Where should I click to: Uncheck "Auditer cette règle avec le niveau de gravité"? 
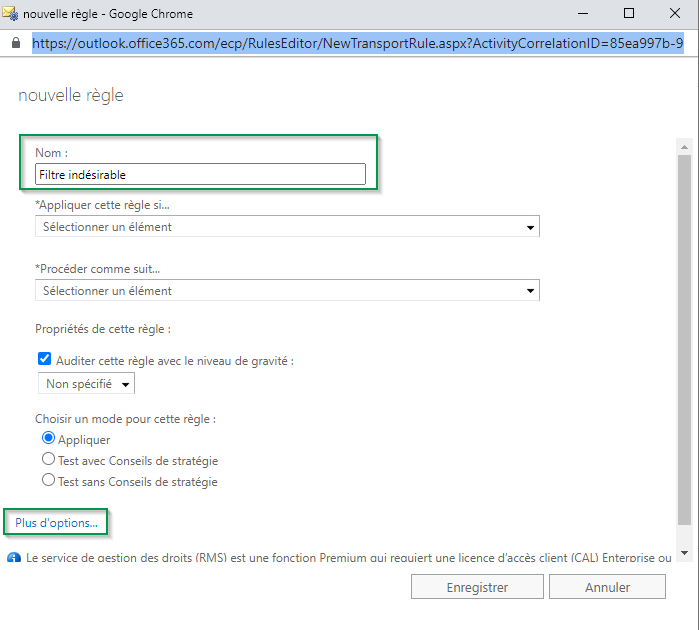(x=44, y=360)
